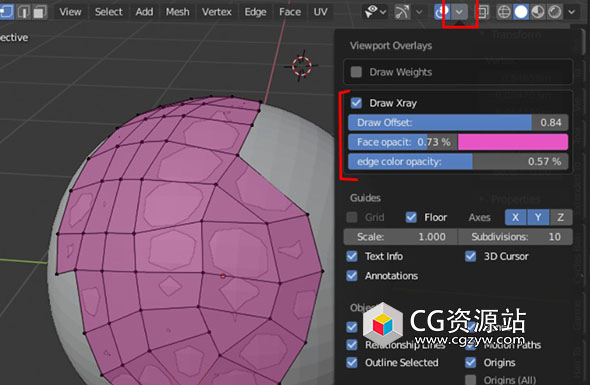The width and height of the screenshot is (590, 385).
Task: Open the Select menu
Action: [x=108, y=12]
